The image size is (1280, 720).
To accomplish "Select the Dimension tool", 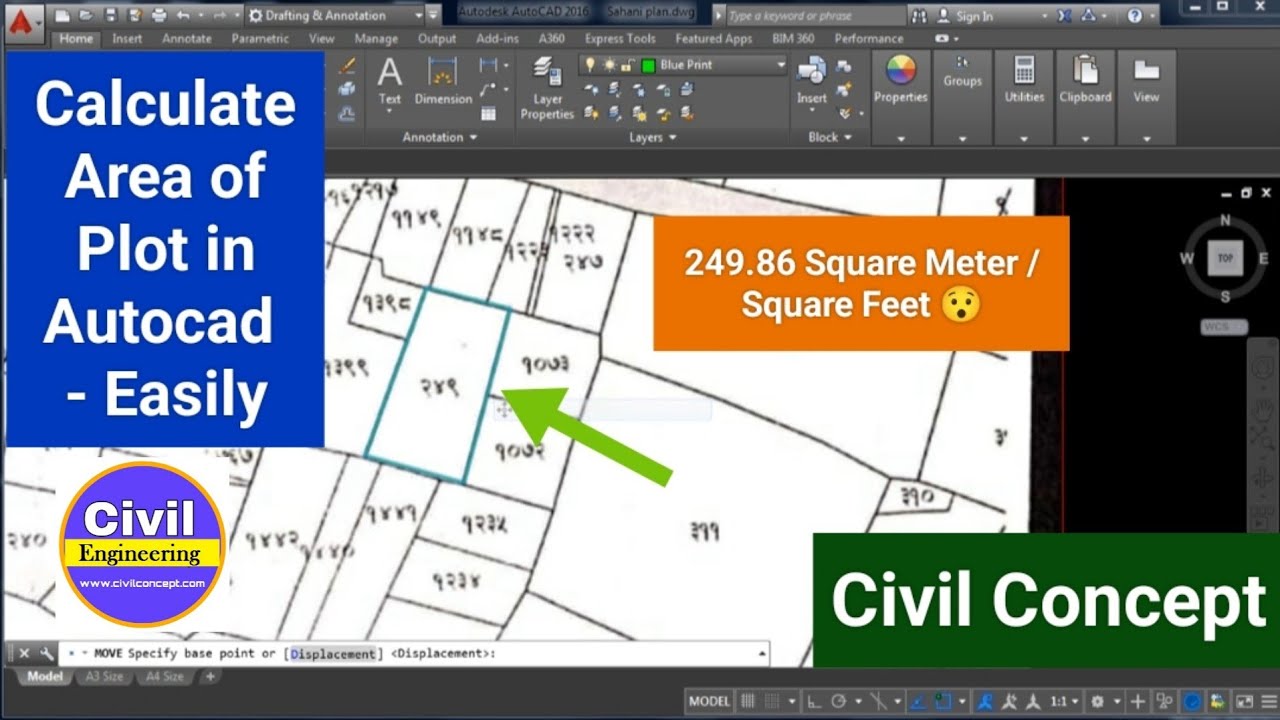I will (443, 82).
